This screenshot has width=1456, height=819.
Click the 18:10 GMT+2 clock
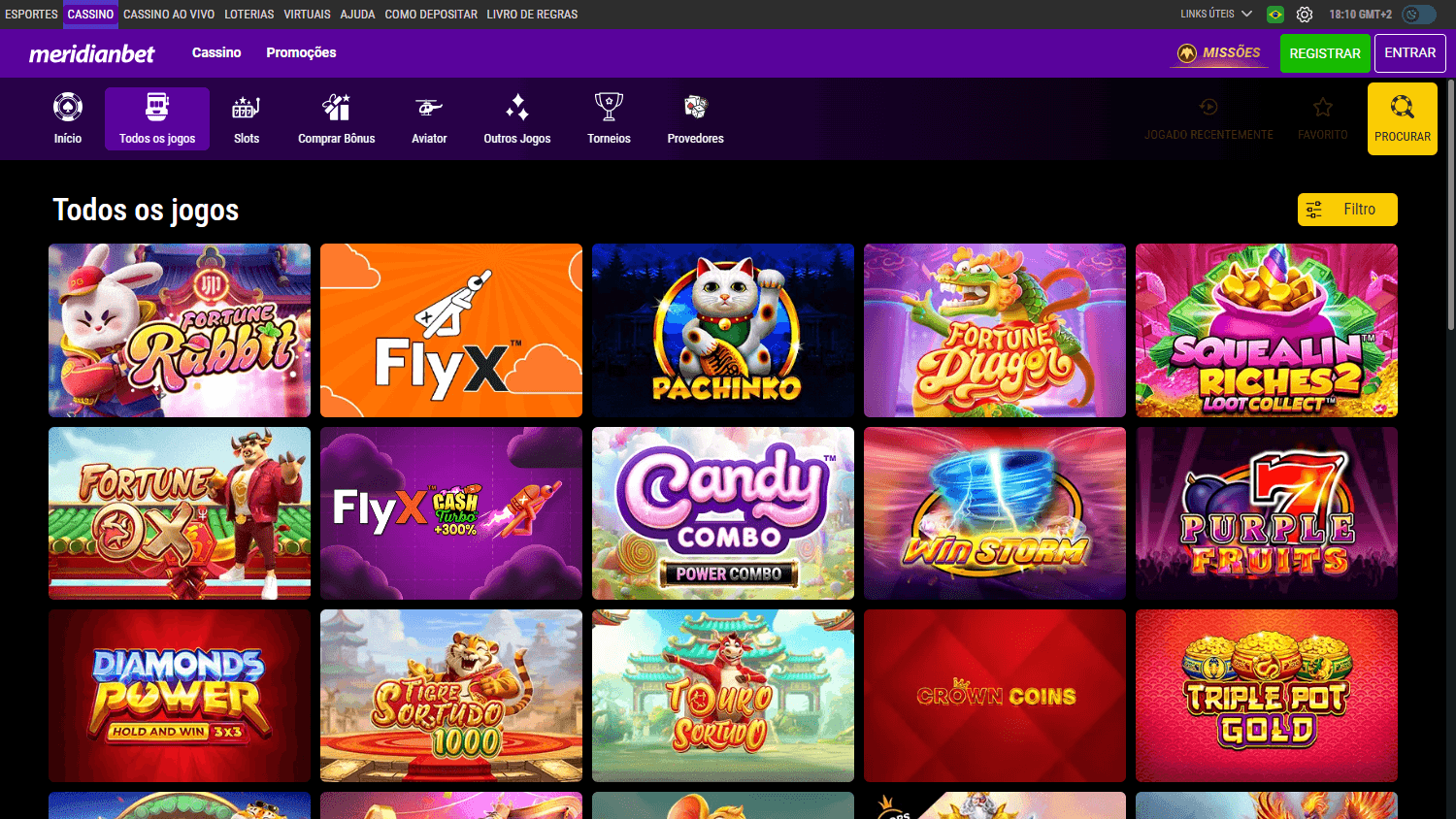(1360, 15)
